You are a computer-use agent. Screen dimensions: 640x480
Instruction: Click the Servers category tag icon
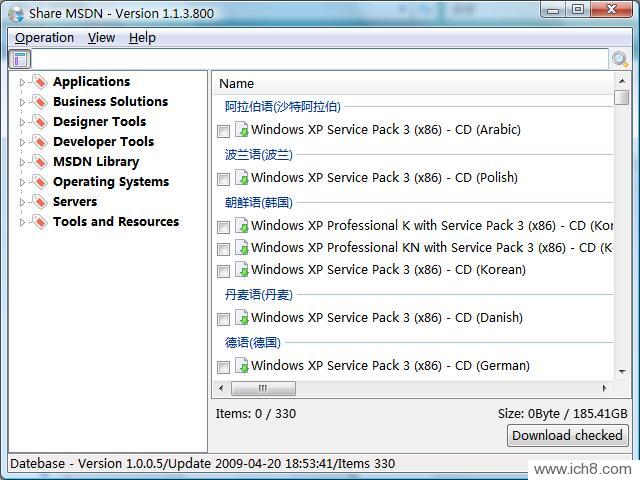pos(39,202)
